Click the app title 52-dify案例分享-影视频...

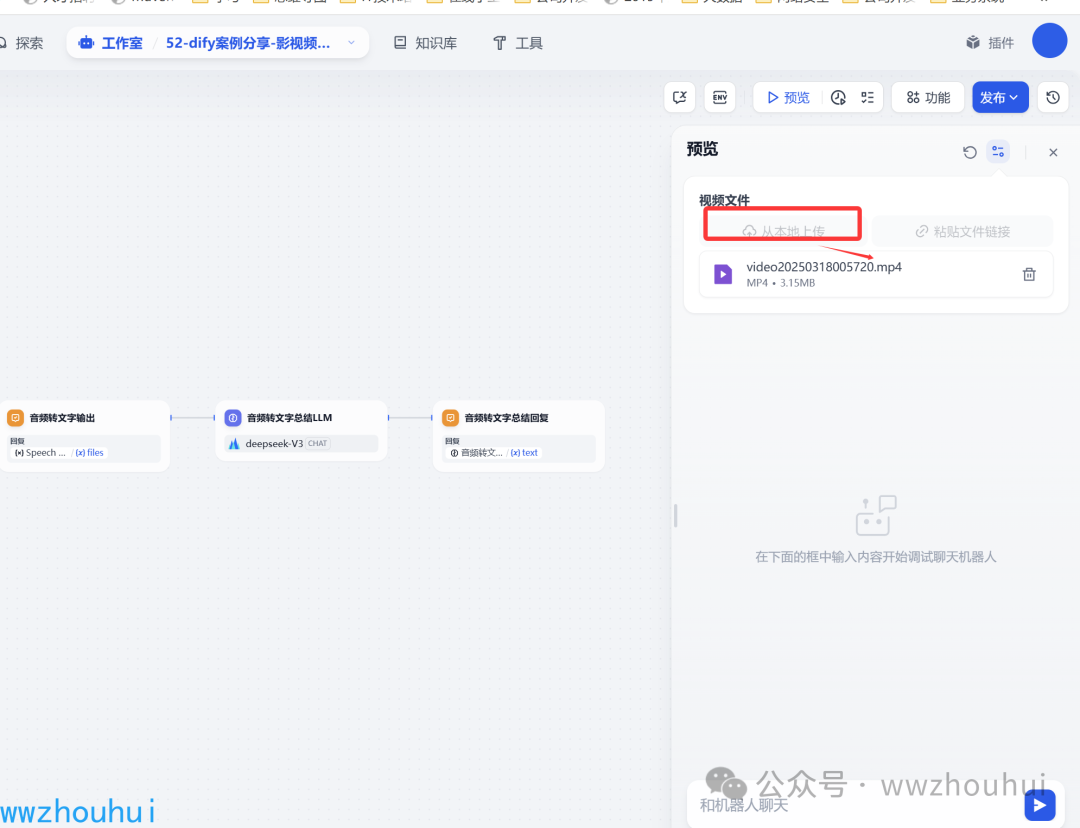click(x=248, y=43)
